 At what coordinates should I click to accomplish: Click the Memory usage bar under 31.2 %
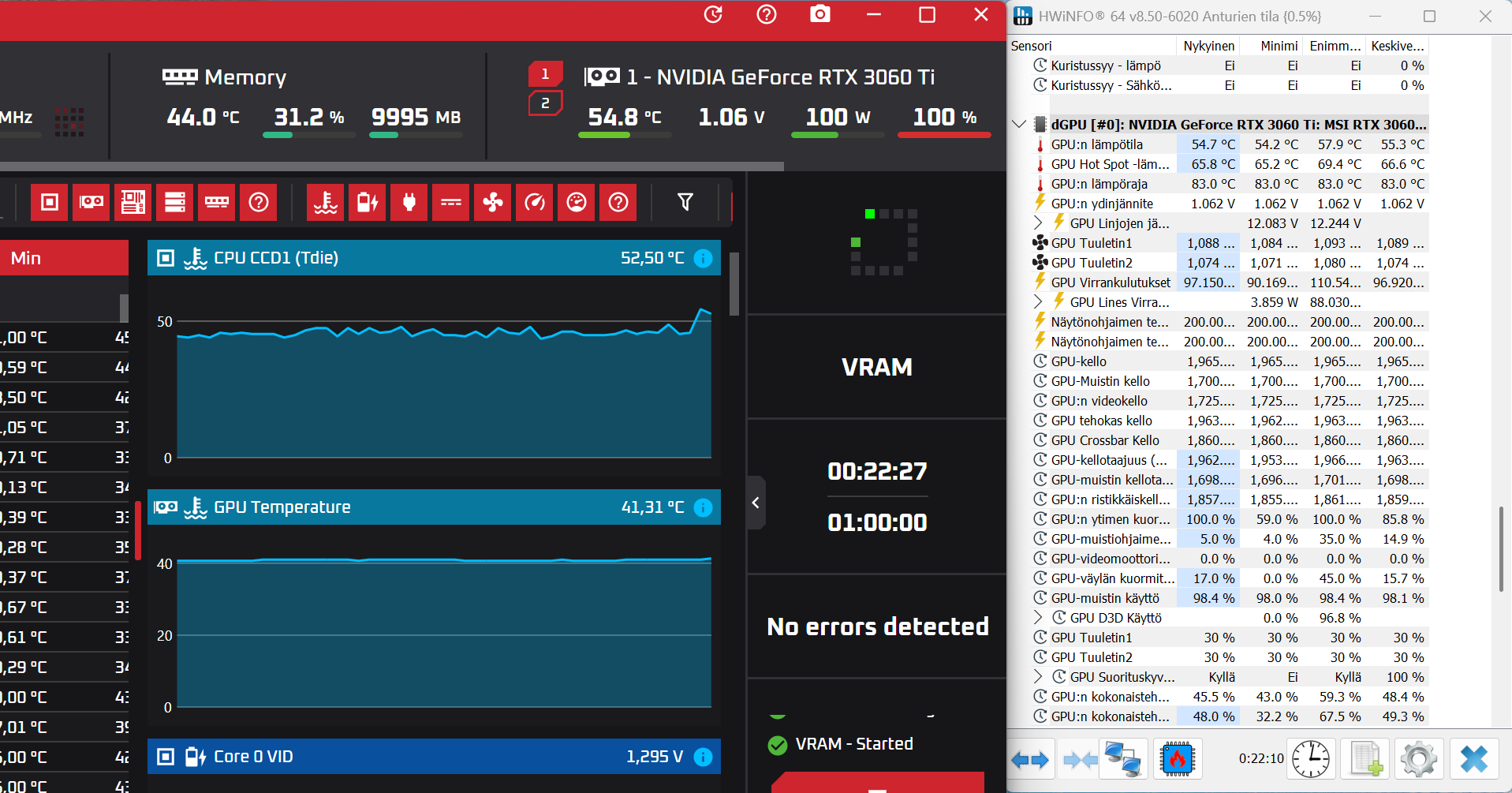tap(309, 136)
